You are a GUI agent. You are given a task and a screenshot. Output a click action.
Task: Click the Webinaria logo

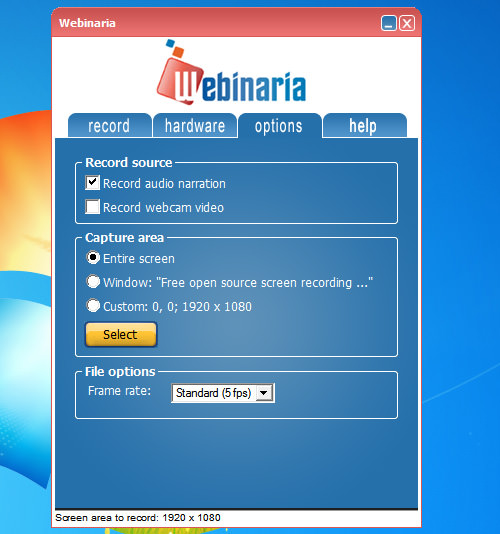click(232, 73)
